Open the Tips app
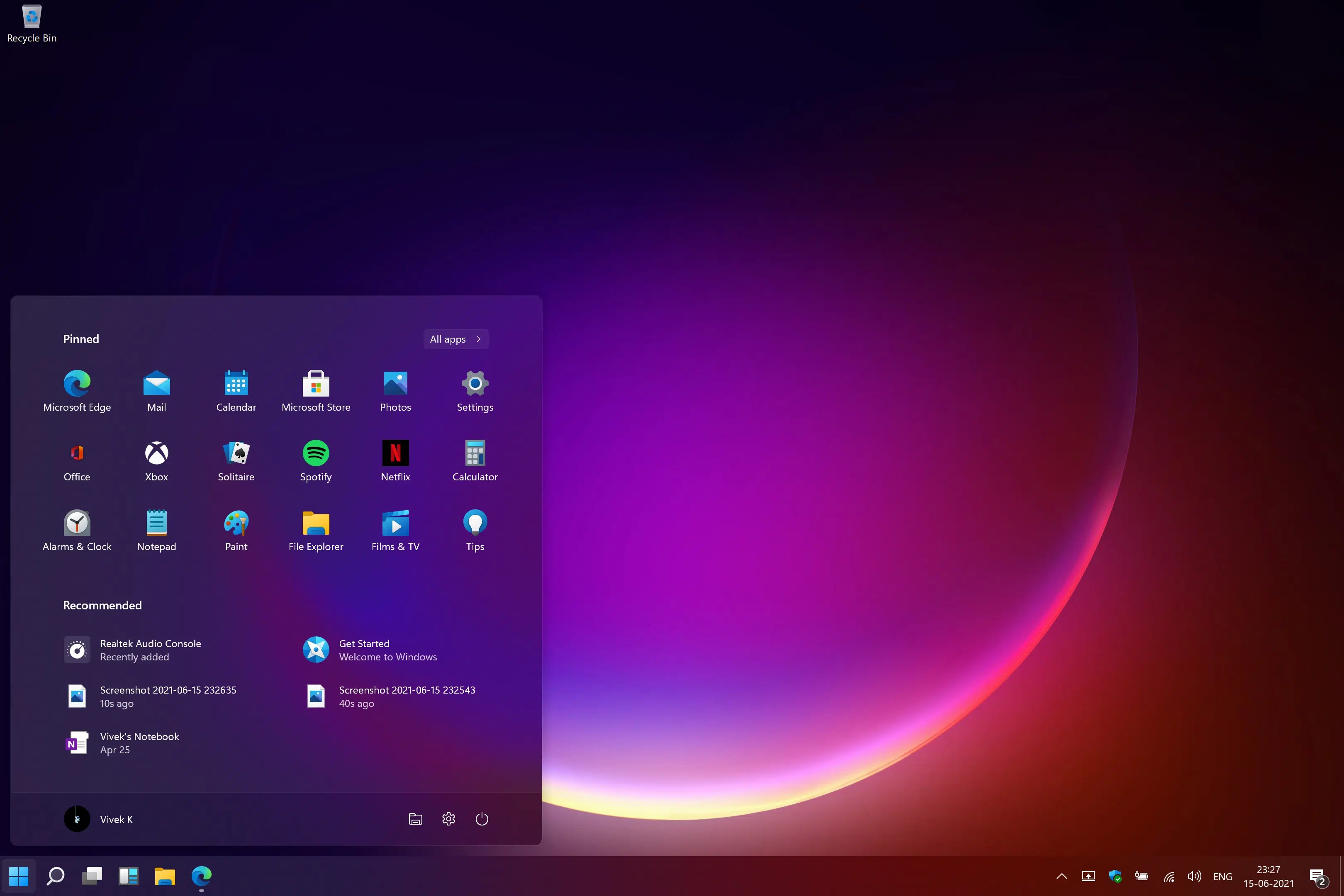The height and width of the screenshot is (896, 1344). coord(475,531)
